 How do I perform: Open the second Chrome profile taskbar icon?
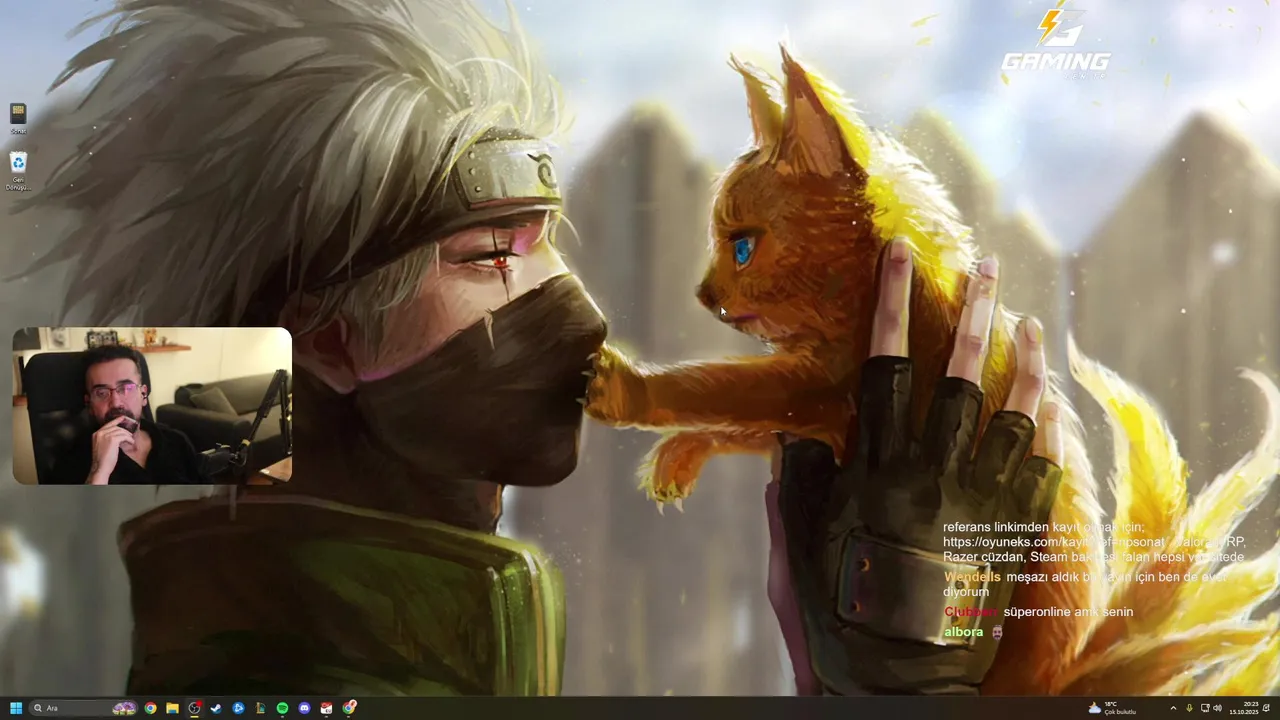349,708
